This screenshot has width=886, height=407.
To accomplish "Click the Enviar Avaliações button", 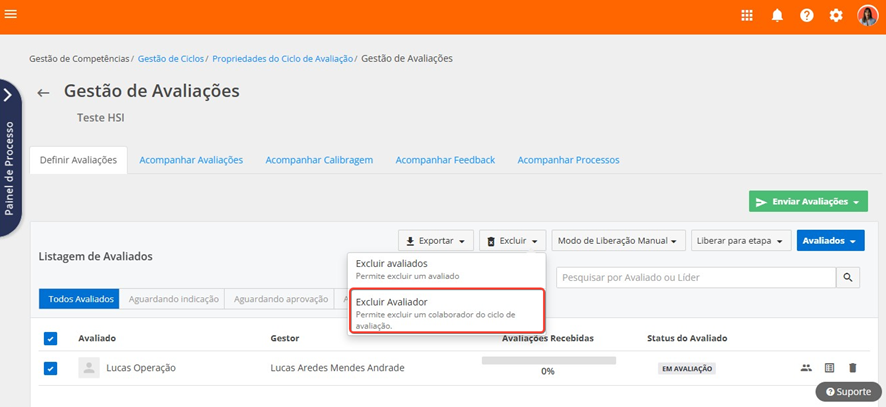I will point(808,202).
